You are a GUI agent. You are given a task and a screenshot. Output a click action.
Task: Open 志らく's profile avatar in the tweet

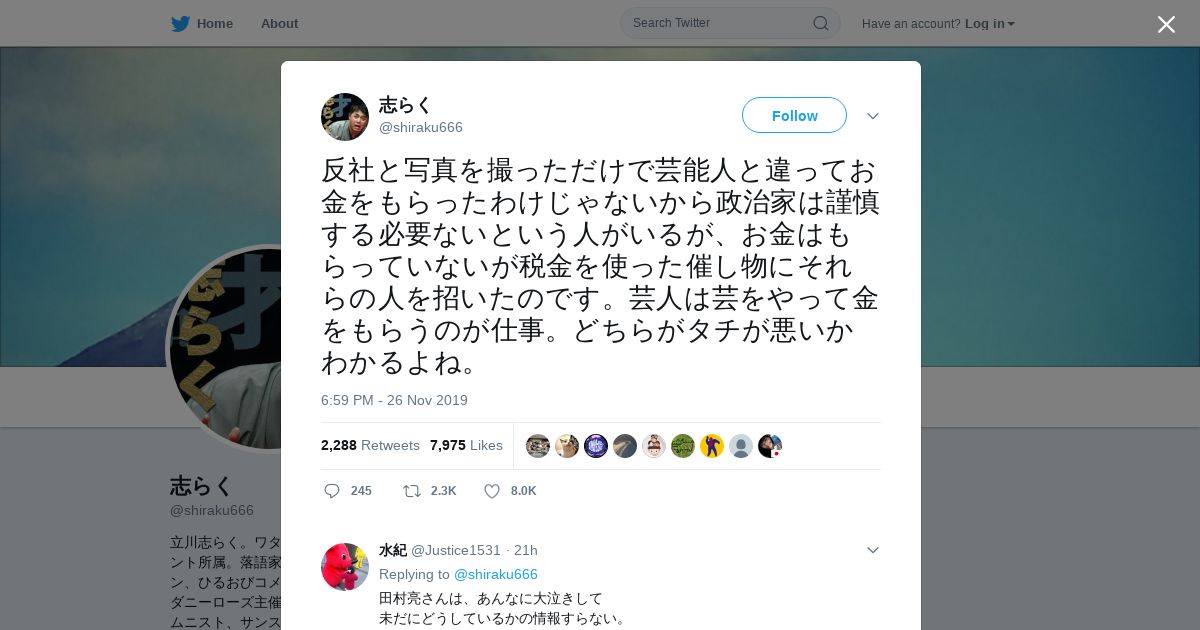tap(345, 117)
